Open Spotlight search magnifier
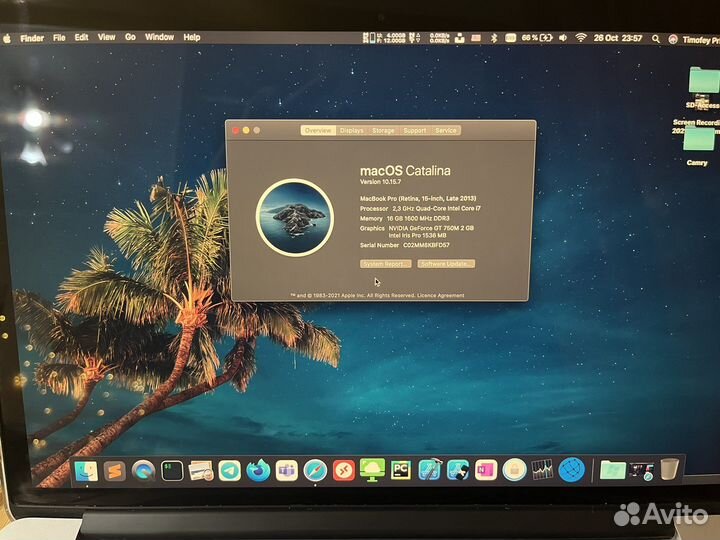Viewport: 720px width, 540px height. click(656, 39)
